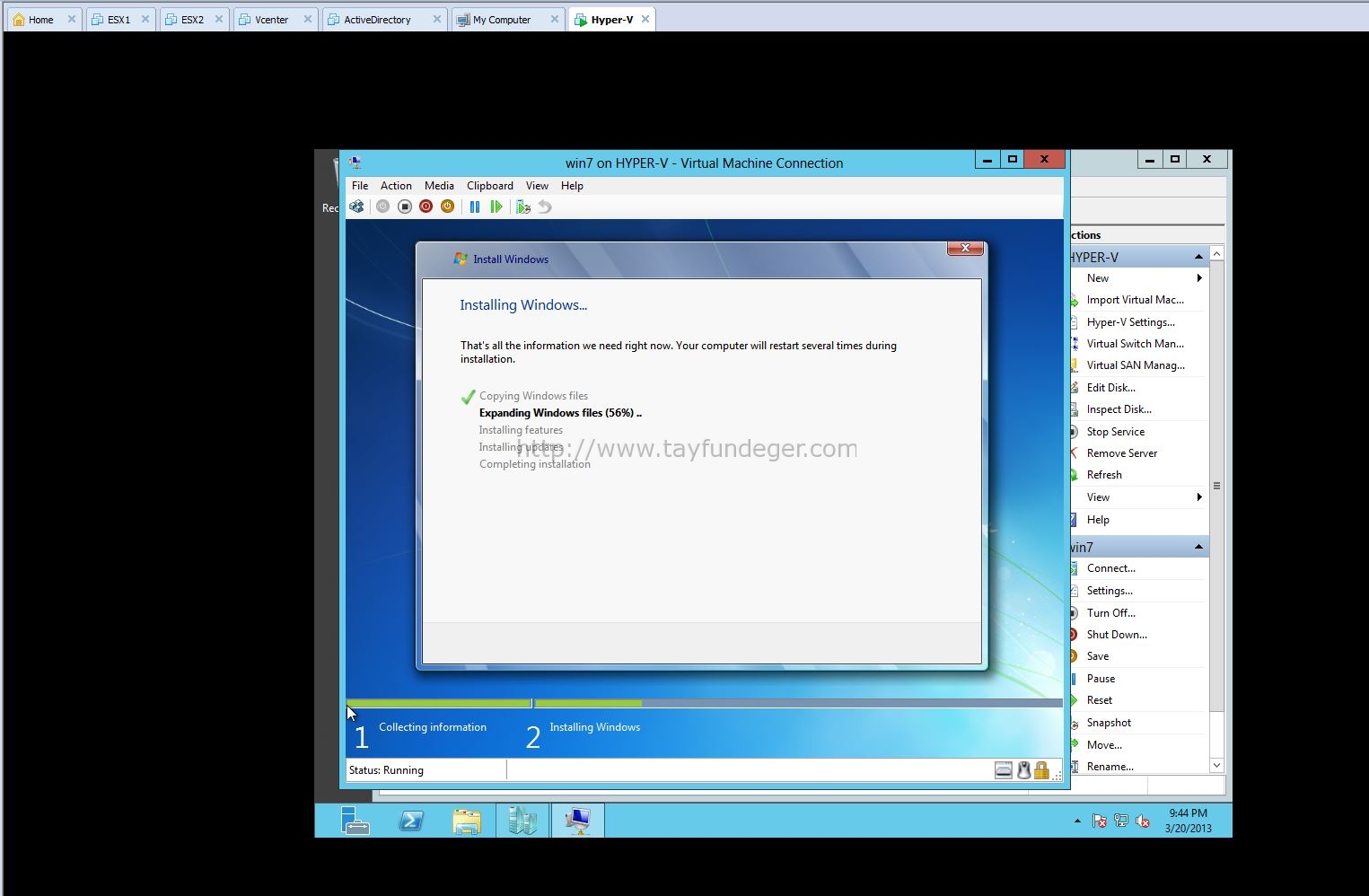
Task: Open the File menu in VM Connection
Action: pyautogui.click(x=360, y=186)
